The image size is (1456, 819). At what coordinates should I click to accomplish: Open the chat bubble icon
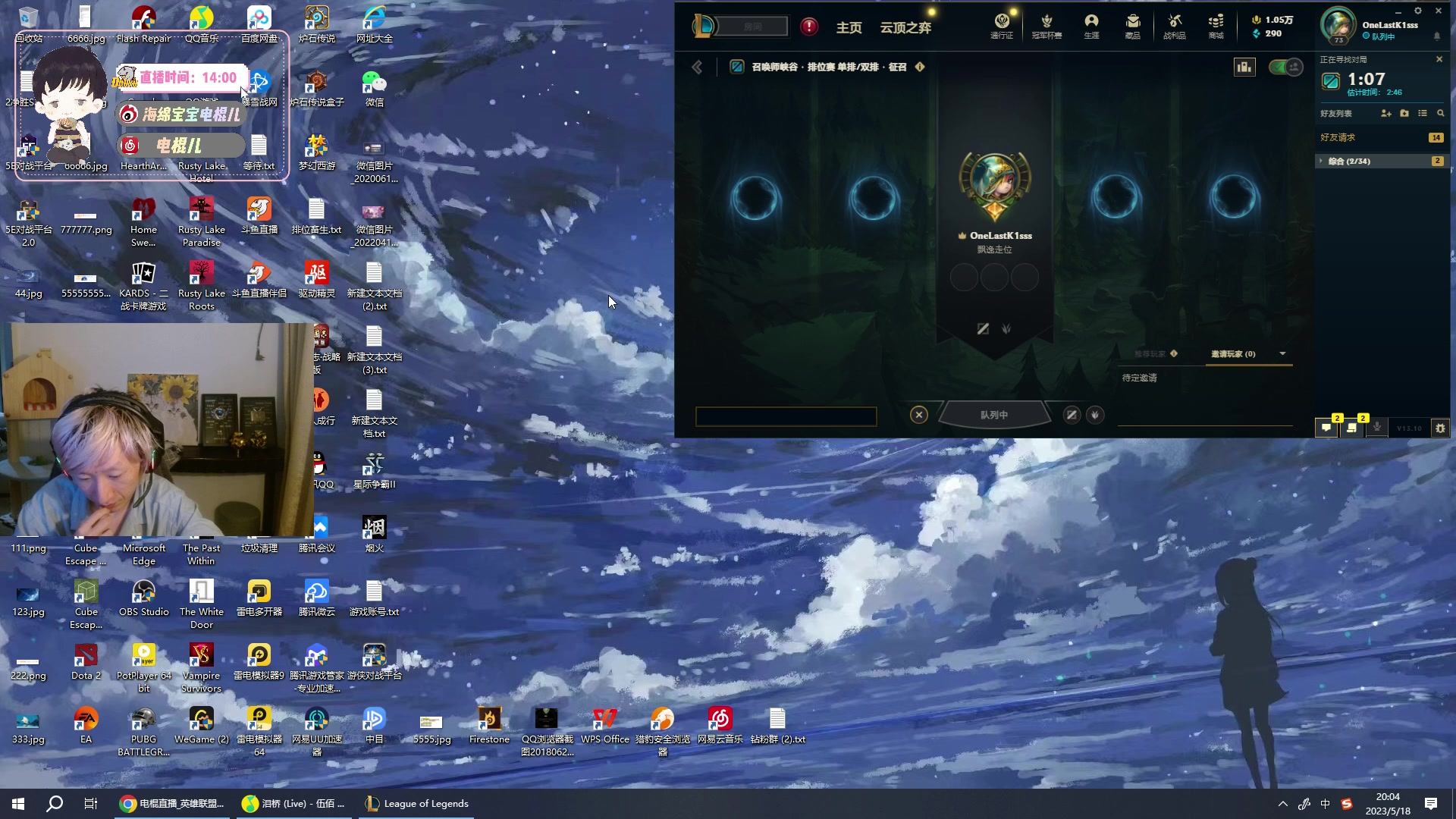(x=1326, y=428)
